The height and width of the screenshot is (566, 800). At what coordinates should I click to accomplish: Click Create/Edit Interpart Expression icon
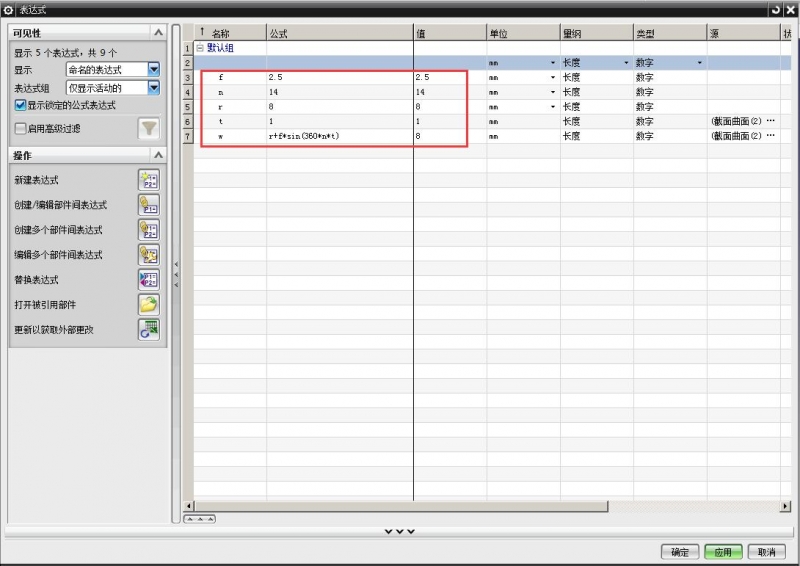149,205
